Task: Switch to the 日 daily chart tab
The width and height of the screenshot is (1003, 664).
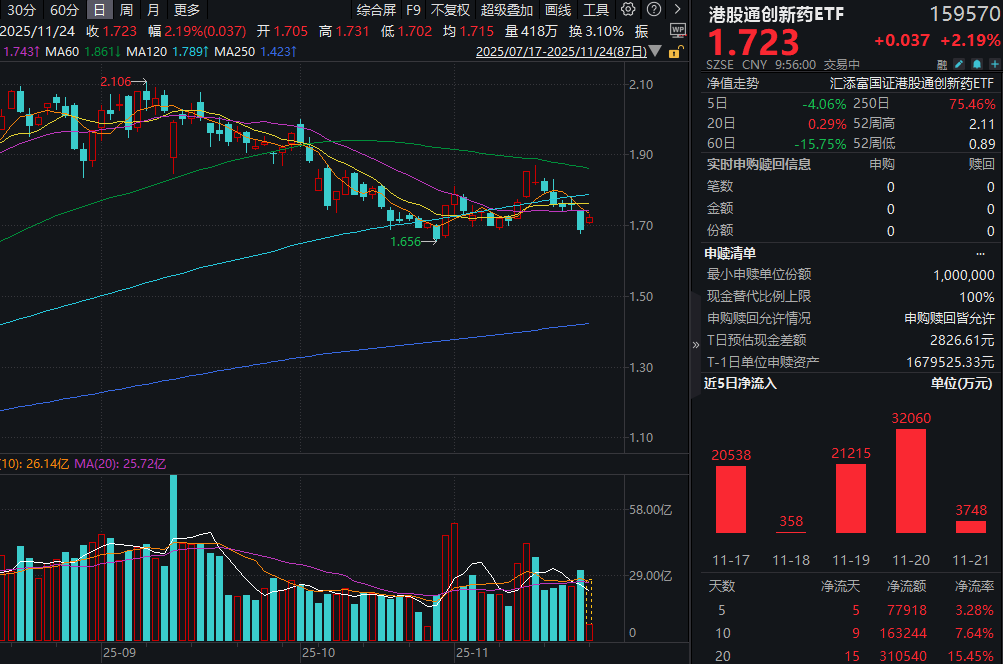Action: (x=99, y=10)
